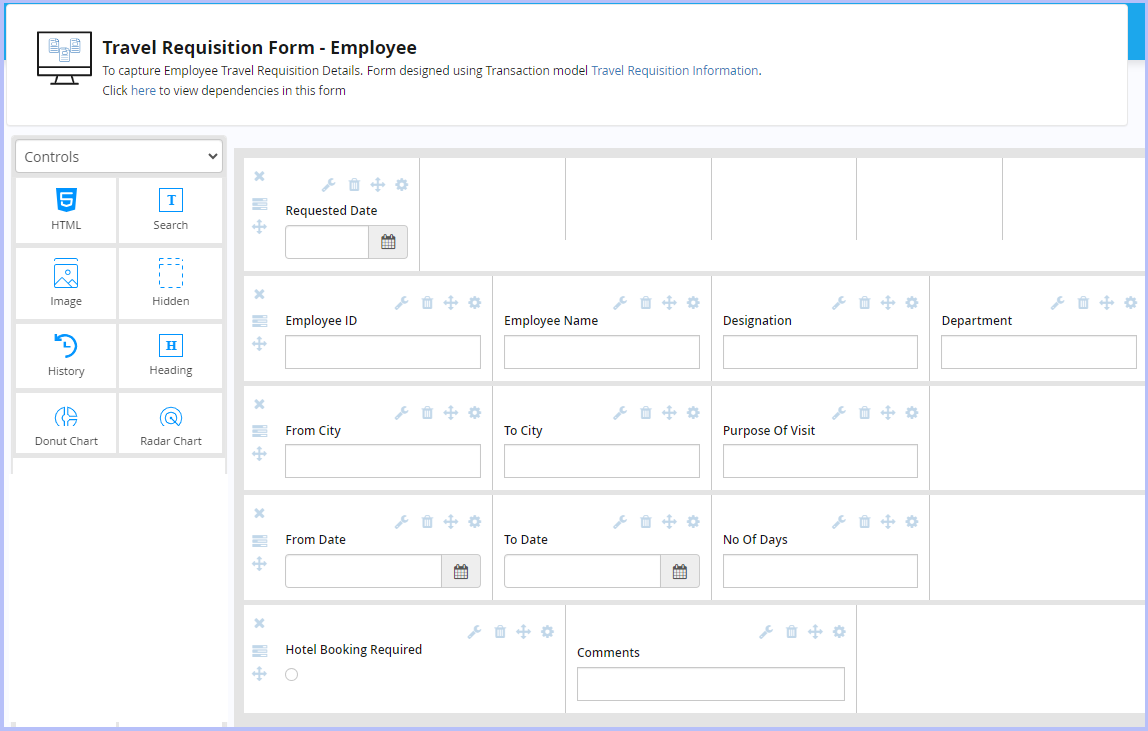Open wrench settings for Hotel Booking Required
The image size is (1148, 731).
pyautogui.click(x=474, y=631)
